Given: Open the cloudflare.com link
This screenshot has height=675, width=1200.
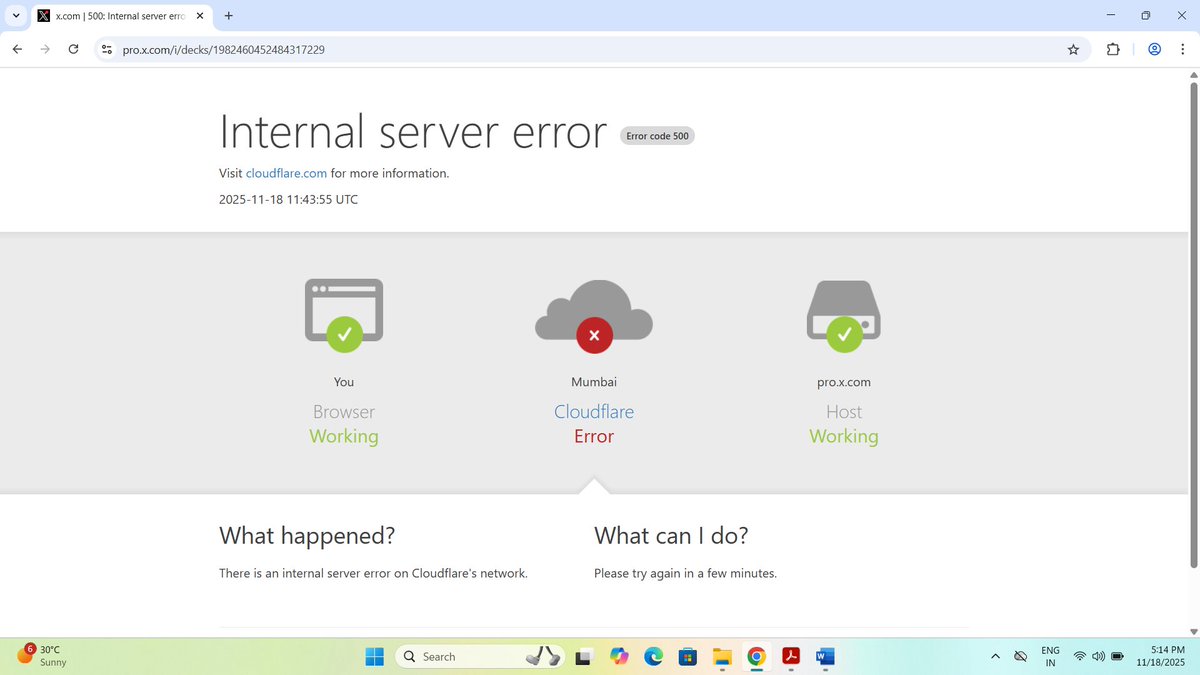Looking at the screenshot, I should (286, 173).
